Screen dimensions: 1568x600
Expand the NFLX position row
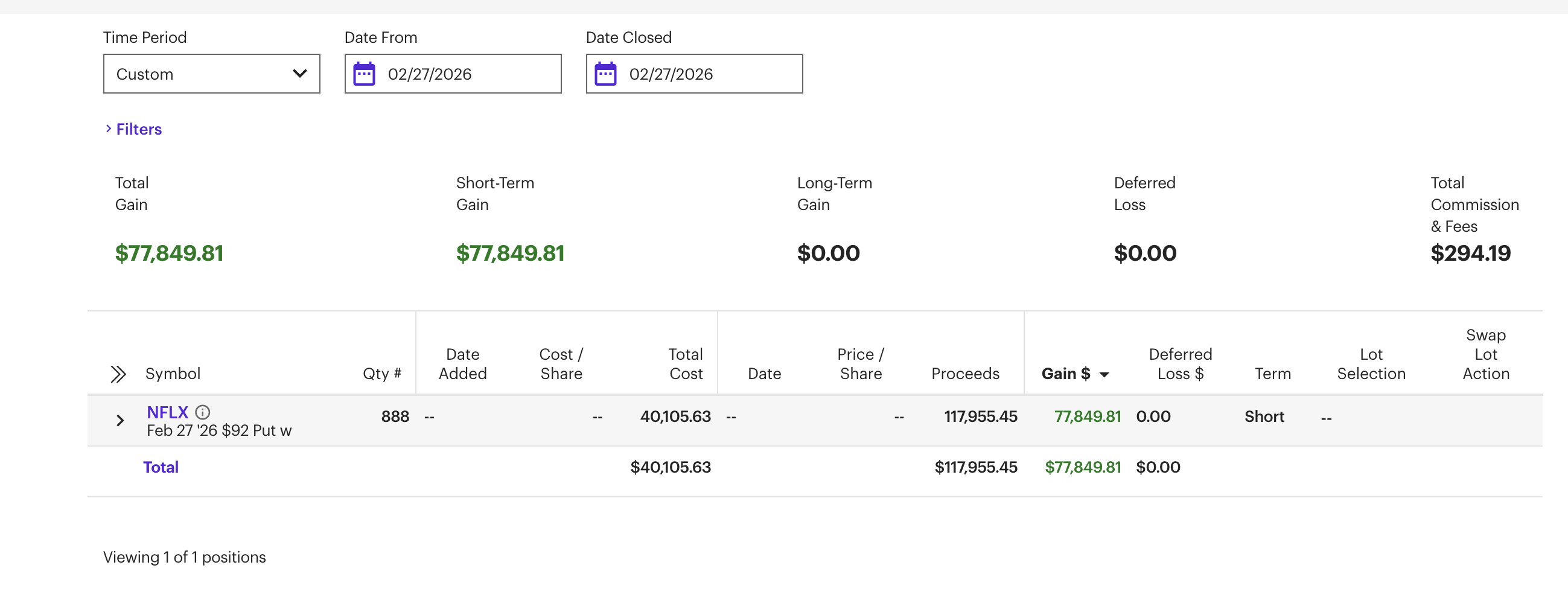120,421
